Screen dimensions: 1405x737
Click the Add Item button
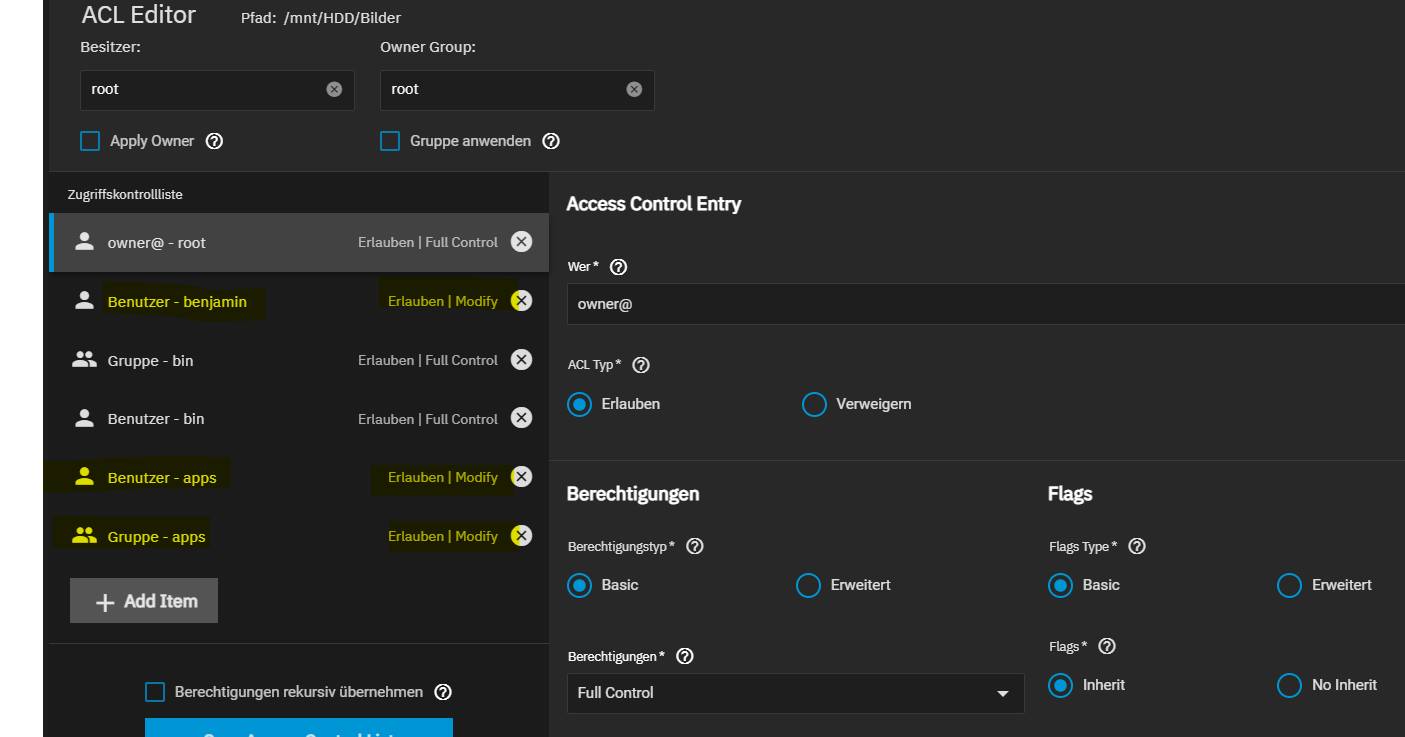click(x=144, y=601)
